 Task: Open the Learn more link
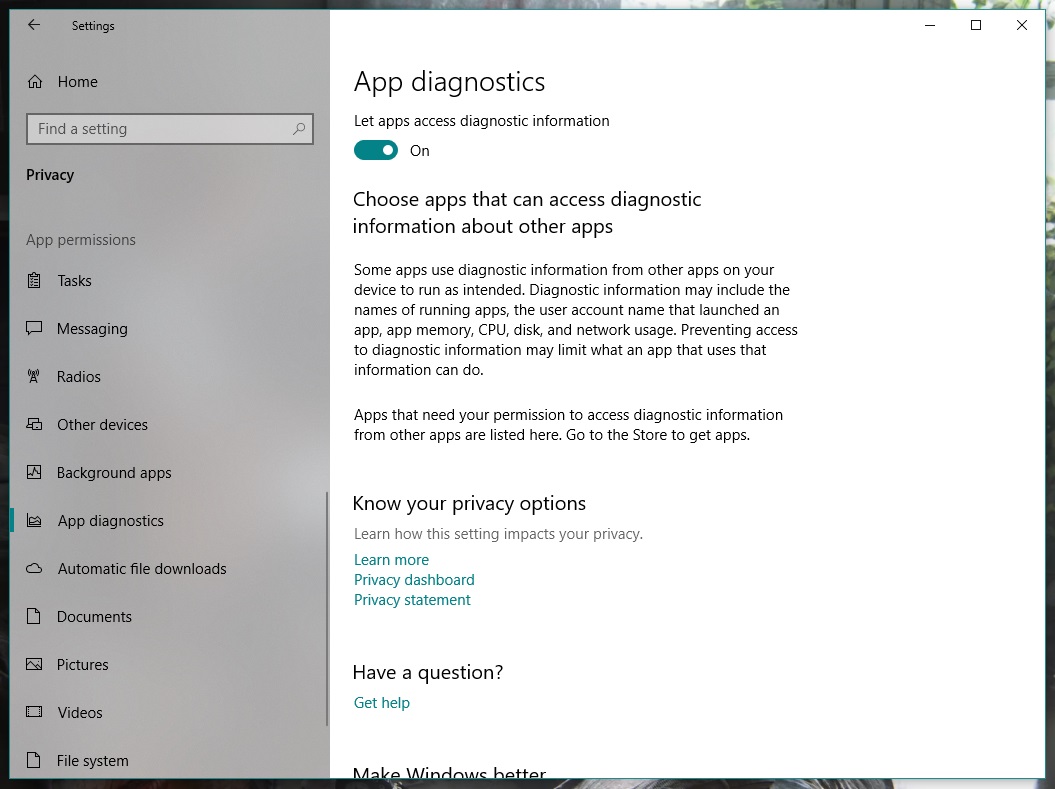391,560
